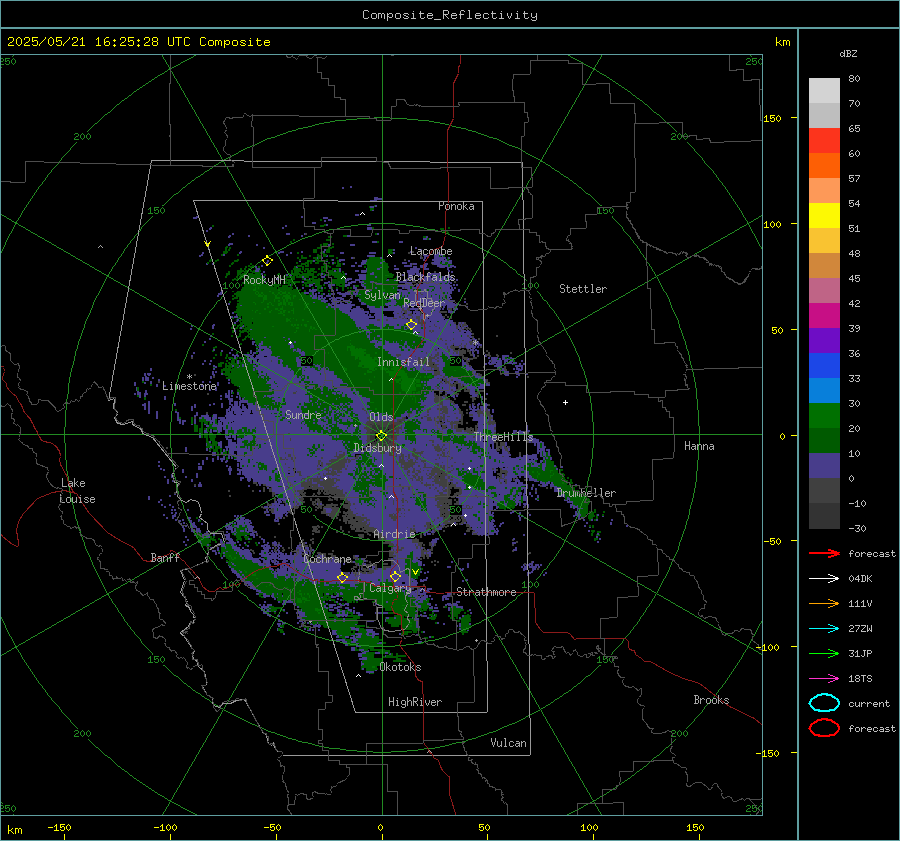This screenshot has width=900, height=841.
Task: Click the Strathmore city label
Action: point(487,592)
